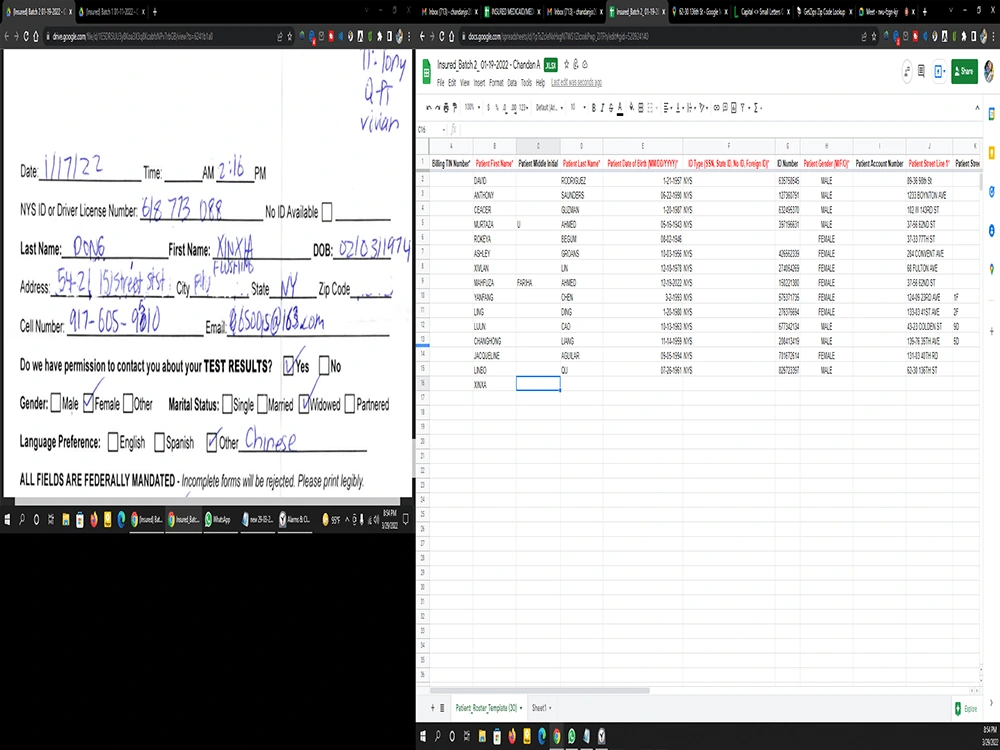This screenshot has width=1000, height=750.
Task: Open the Format menu
Action: 496,83
